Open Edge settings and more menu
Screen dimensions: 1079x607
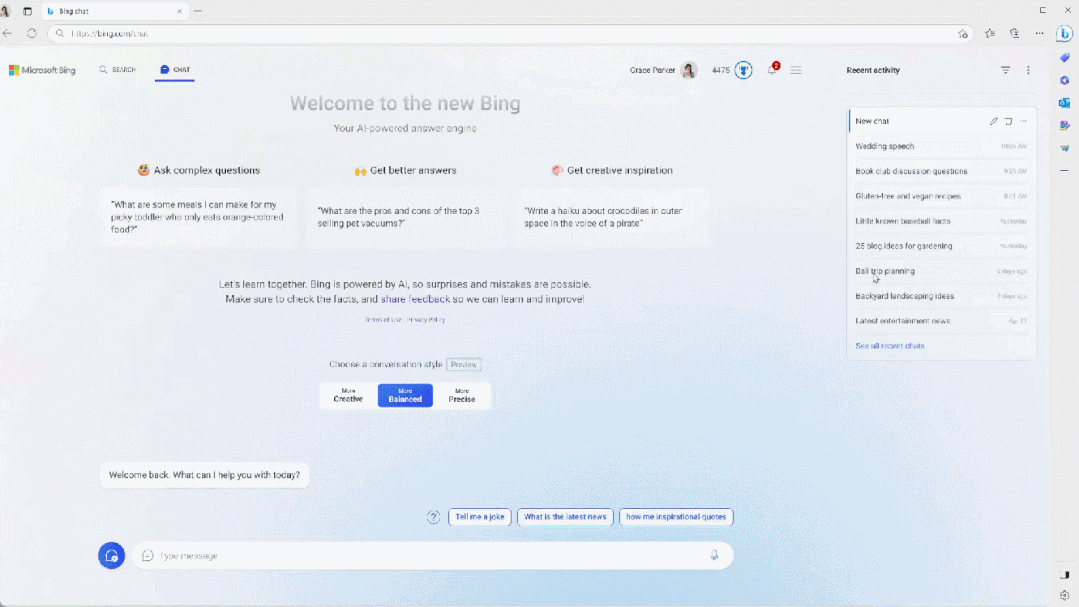(x=1039, y=33)
